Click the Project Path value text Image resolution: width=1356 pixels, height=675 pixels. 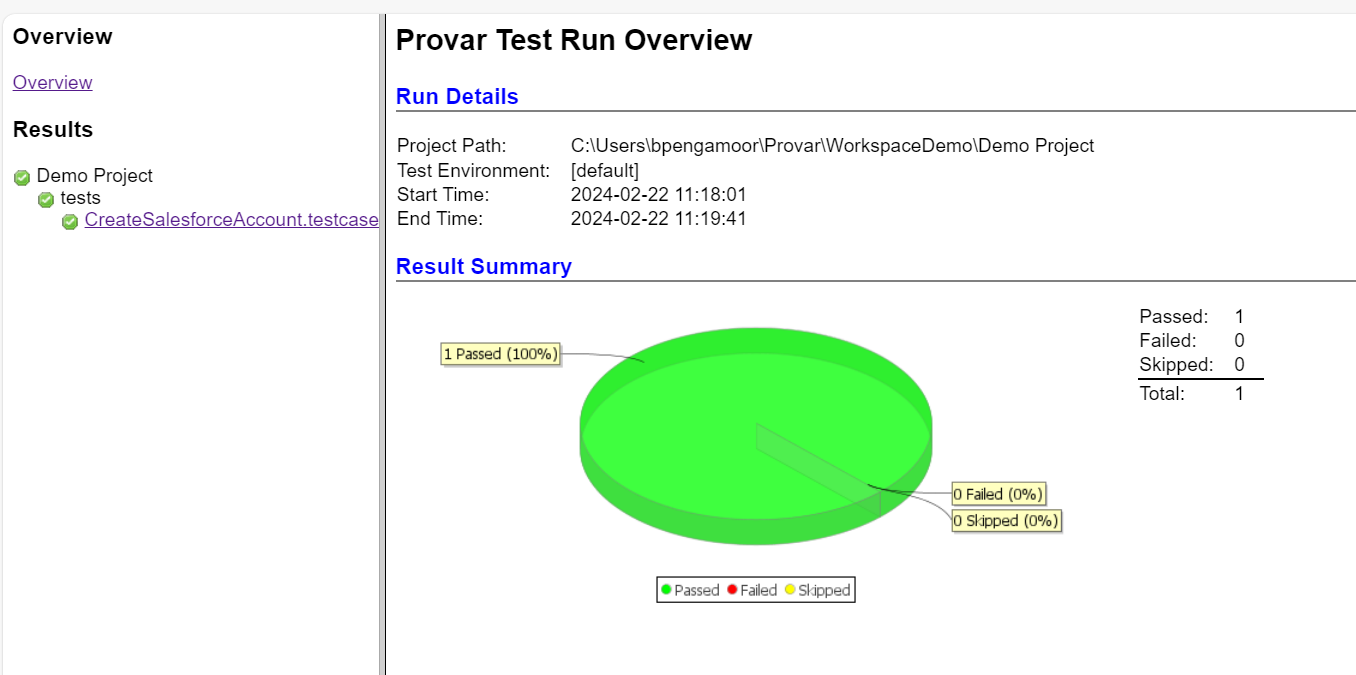(832, 146)
